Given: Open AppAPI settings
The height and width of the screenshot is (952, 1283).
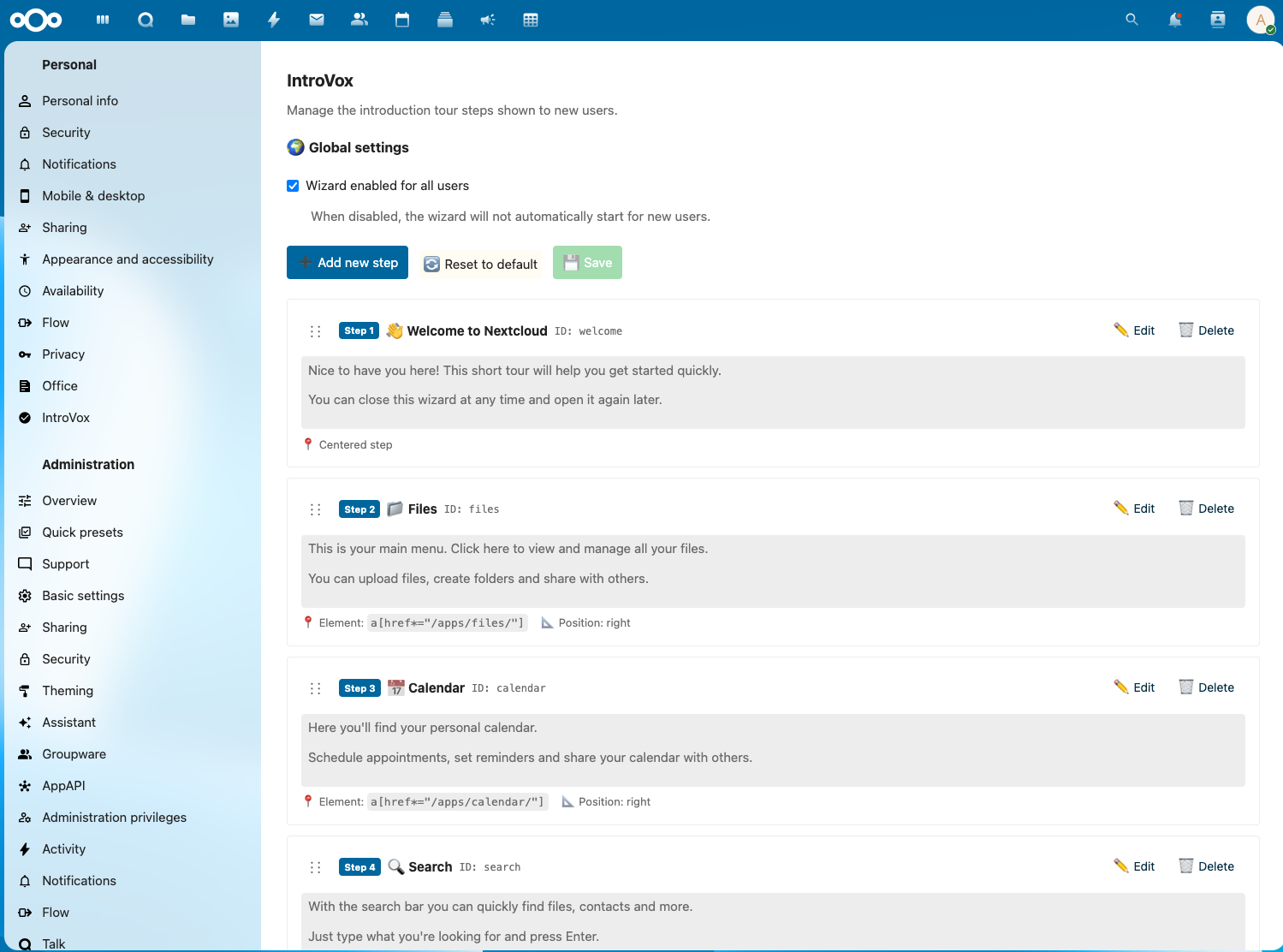Looking at the screenshot, I should click(x=133, y=786).
